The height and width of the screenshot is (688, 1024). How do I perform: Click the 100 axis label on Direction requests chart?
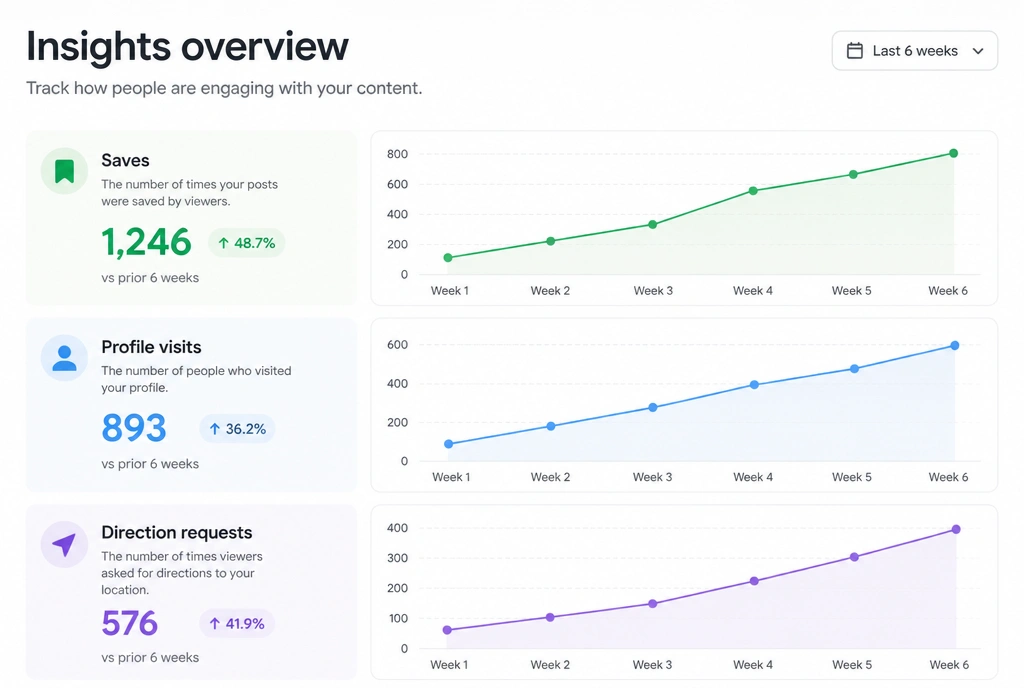[398, 618]
